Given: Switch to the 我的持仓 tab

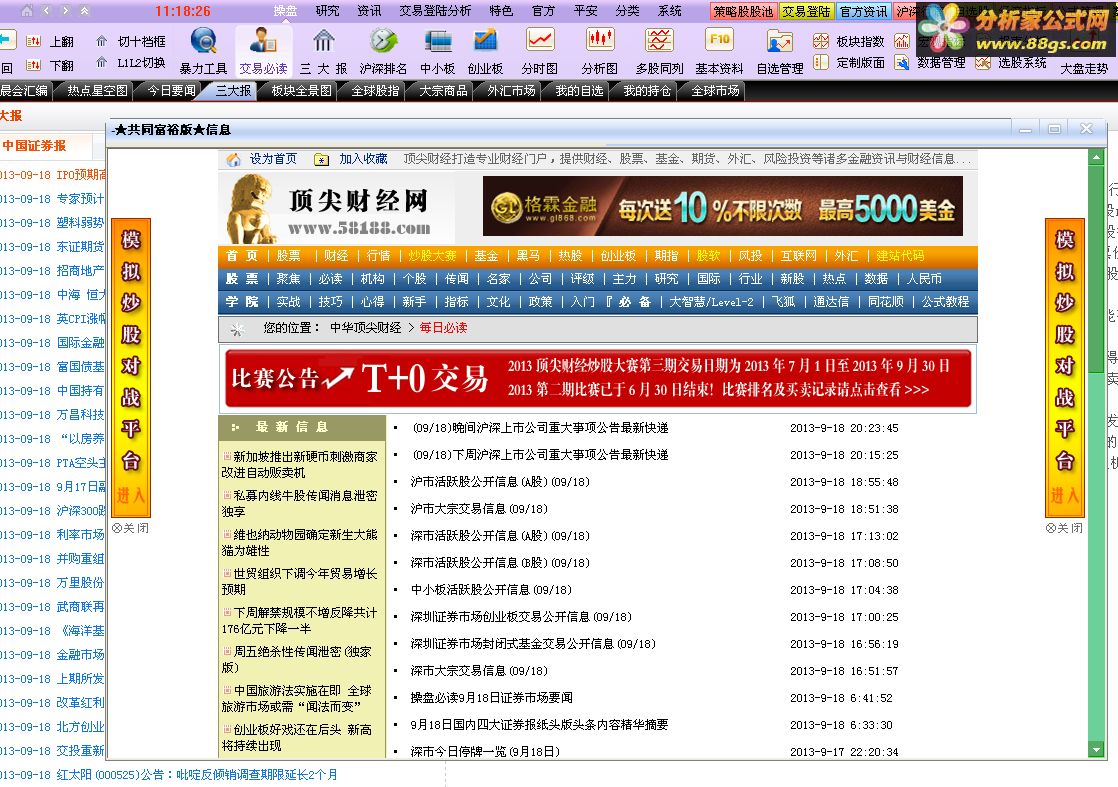Looking at the screenshot, I should click(647, 91).
